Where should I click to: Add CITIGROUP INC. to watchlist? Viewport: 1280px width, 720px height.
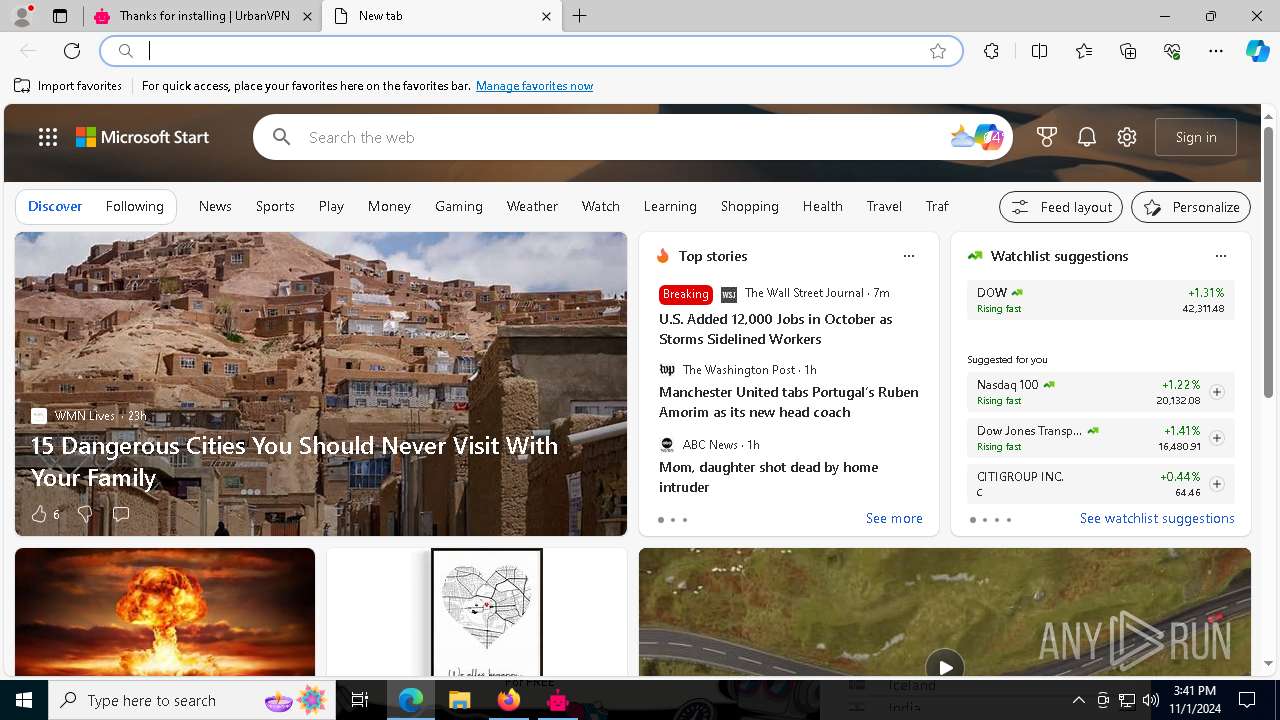click(x=1217, y=484)
